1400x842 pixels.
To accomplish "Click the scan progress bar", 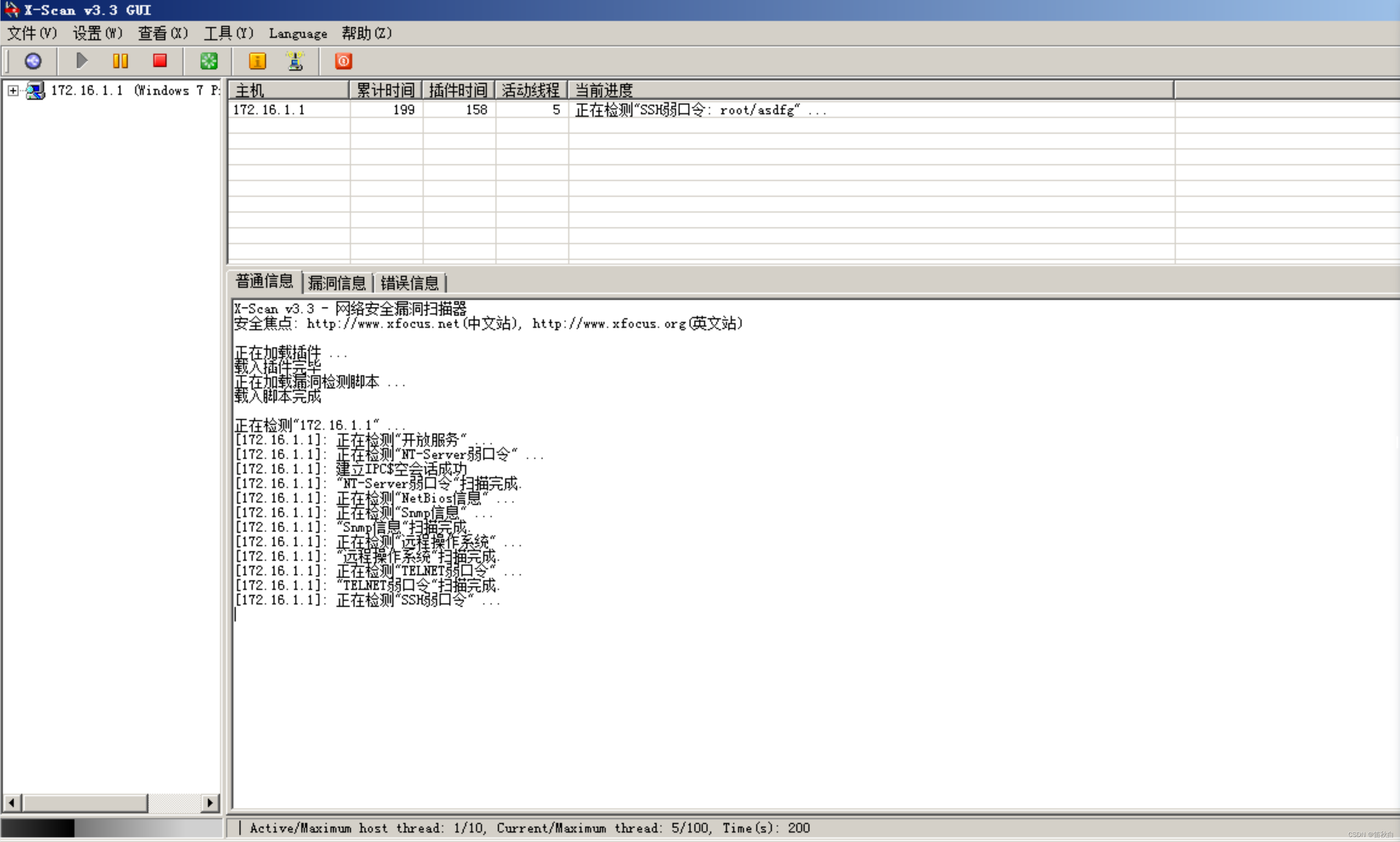I will 112,828.
